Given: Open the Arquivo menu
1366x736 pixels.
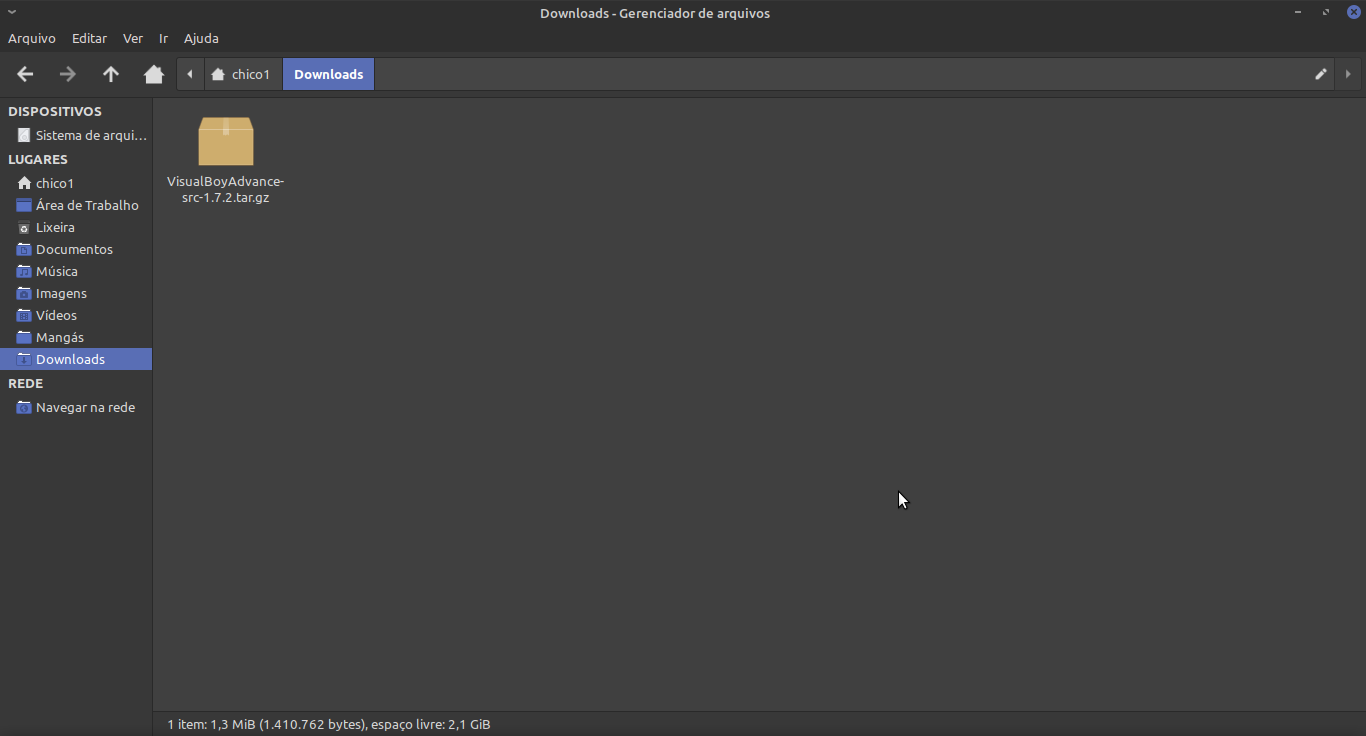Looking at the screenshot, I should 32,38.
